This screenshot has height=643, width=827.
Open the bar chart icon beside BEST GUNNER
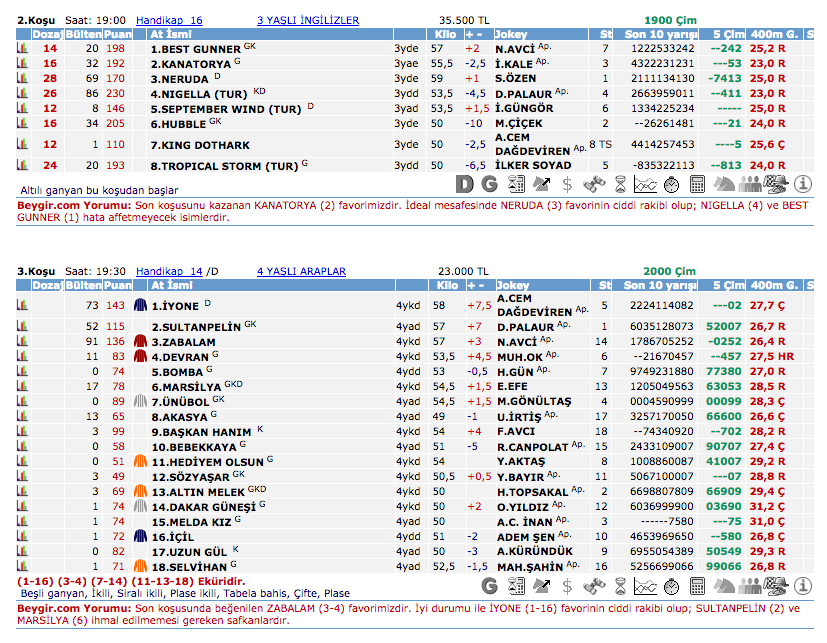21,48
